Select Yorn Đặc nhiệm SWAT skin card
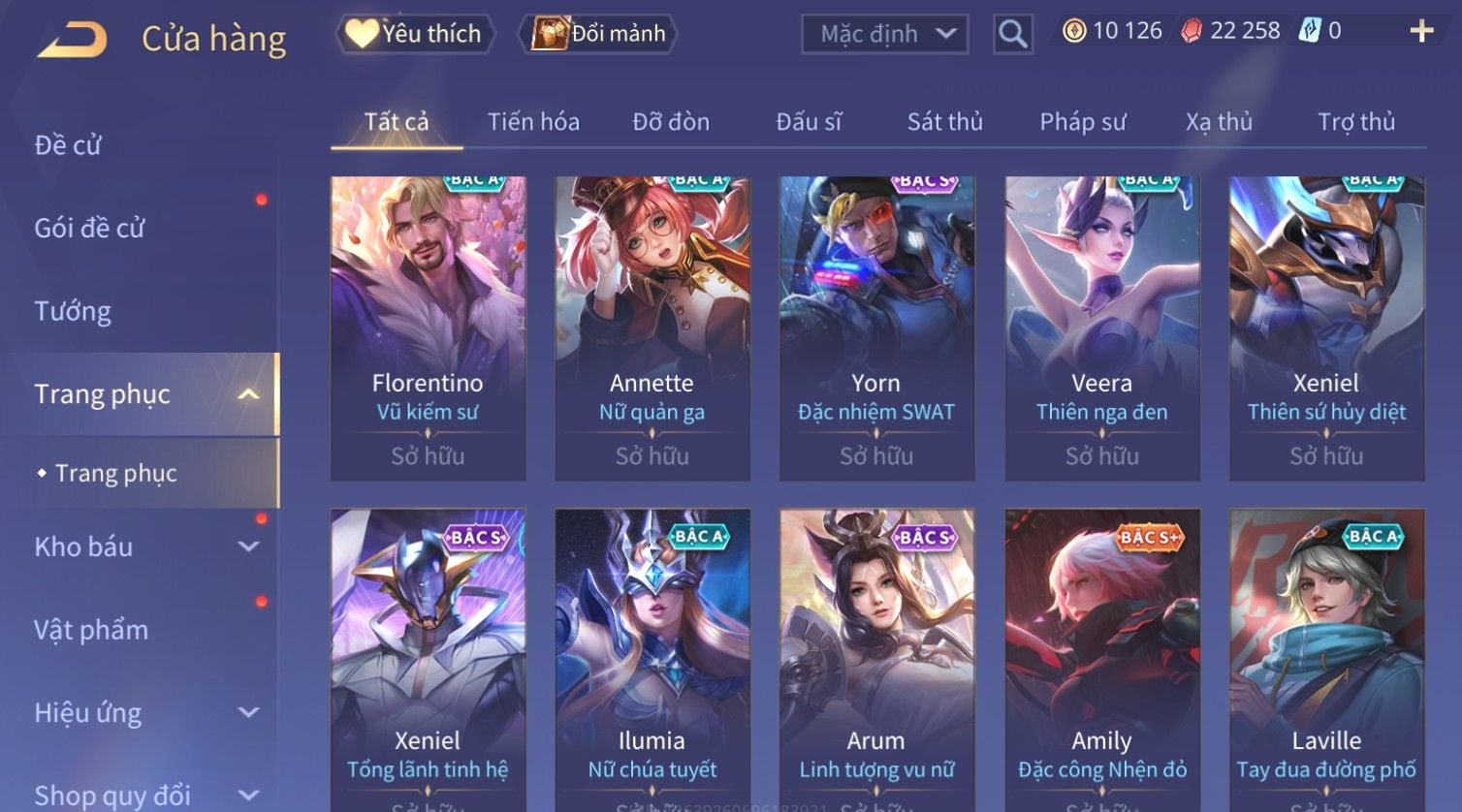The height and width of the screenshot is (812, 1462). pyautogui.click(x=876, y=328)
